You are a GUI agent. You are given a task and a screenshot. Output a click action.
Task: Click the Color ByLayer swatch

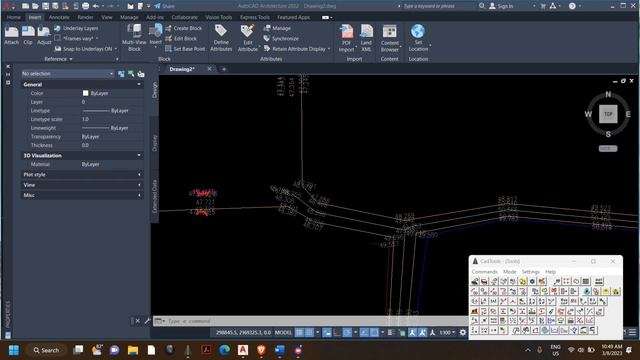pyautogui.click(x=85, y=93)
